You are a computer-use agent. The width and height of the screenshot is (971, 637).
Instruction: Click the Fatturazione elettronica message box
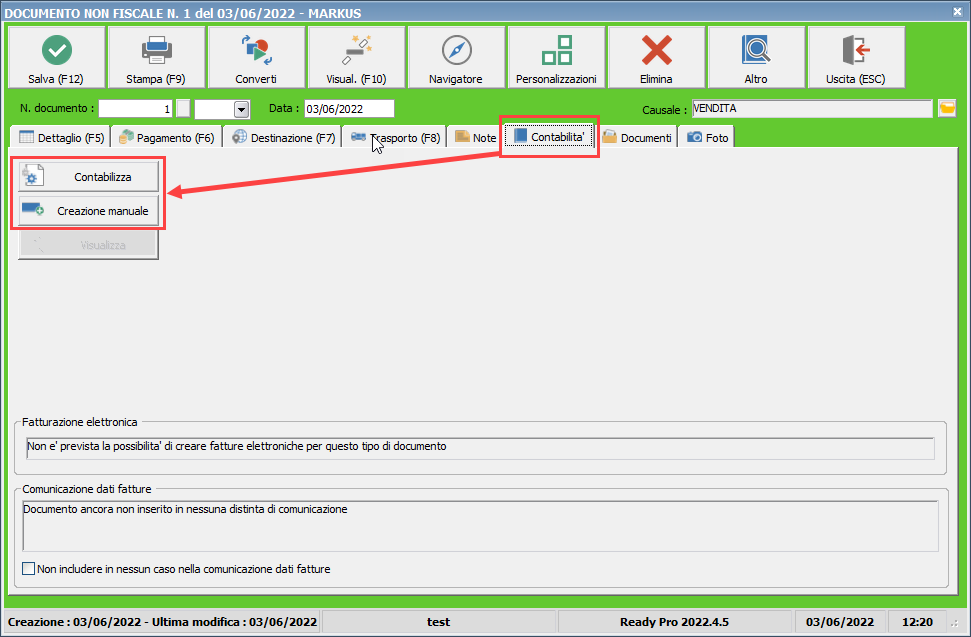click(480, 448)
